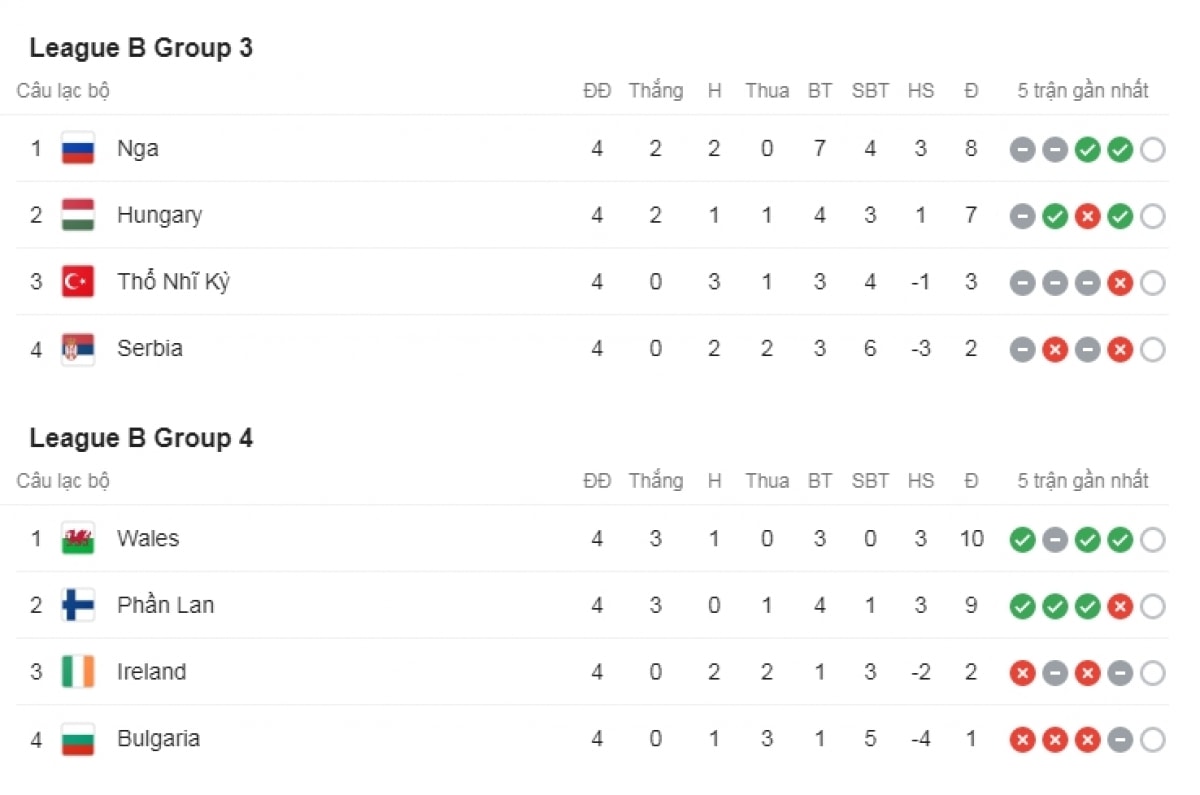Click the Bulgaria flag icon
The image size is (1200, 795).
tap(78, 739)
